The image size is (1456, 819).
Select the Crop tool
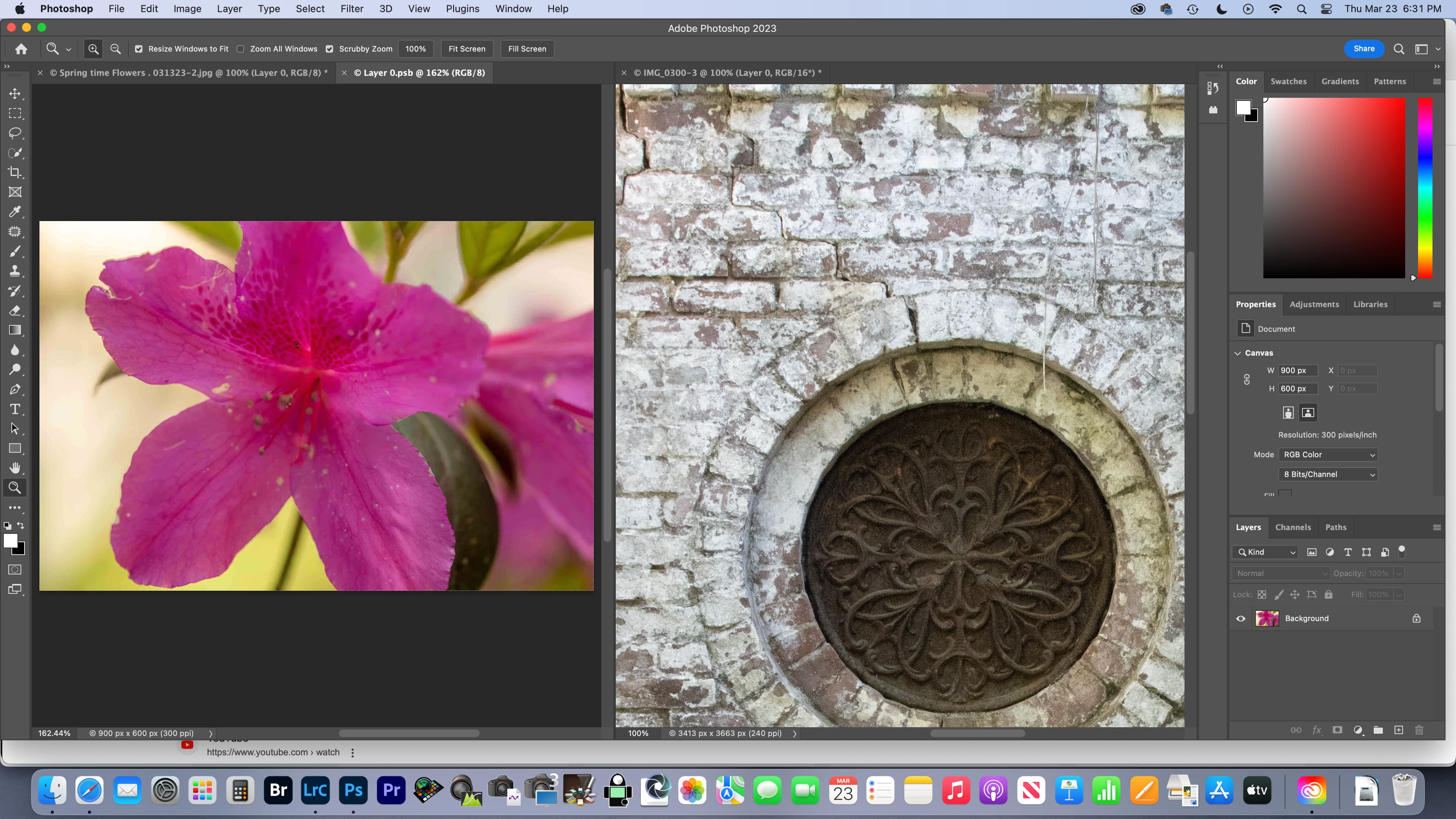(15, 173)
